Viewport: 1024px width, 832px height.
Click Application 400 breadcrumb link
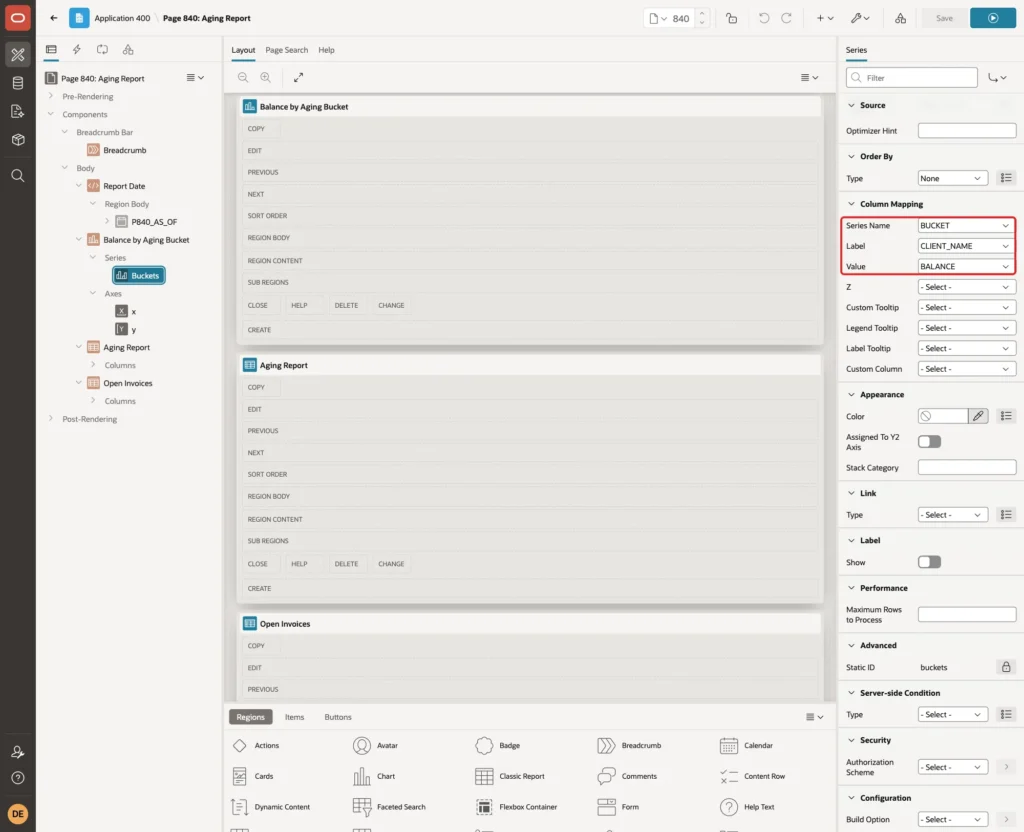pos(122,18)
